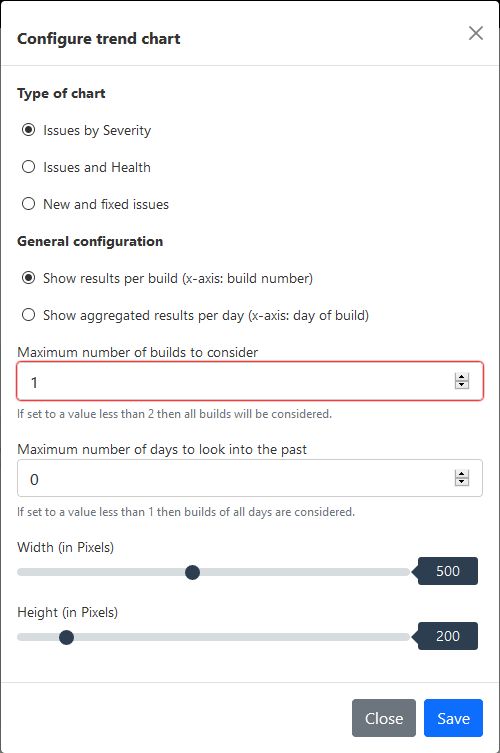
Task: Click the Save button
Action: (453, 718)
